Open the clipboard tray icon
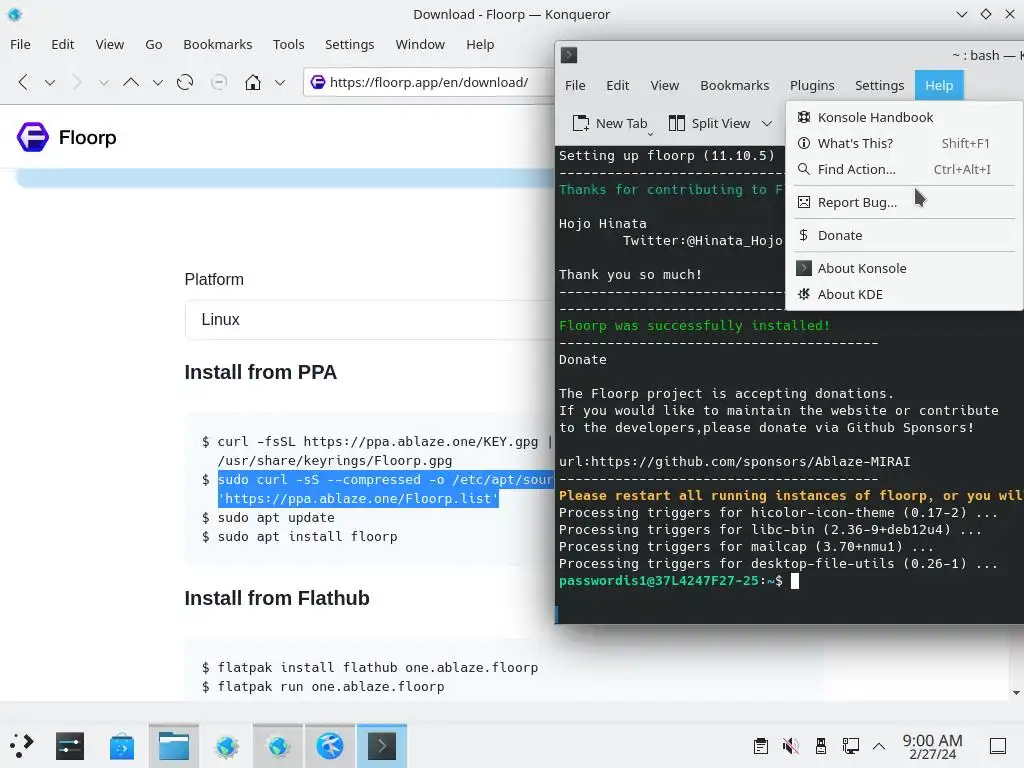1024x768 pixels. (760, 746)
